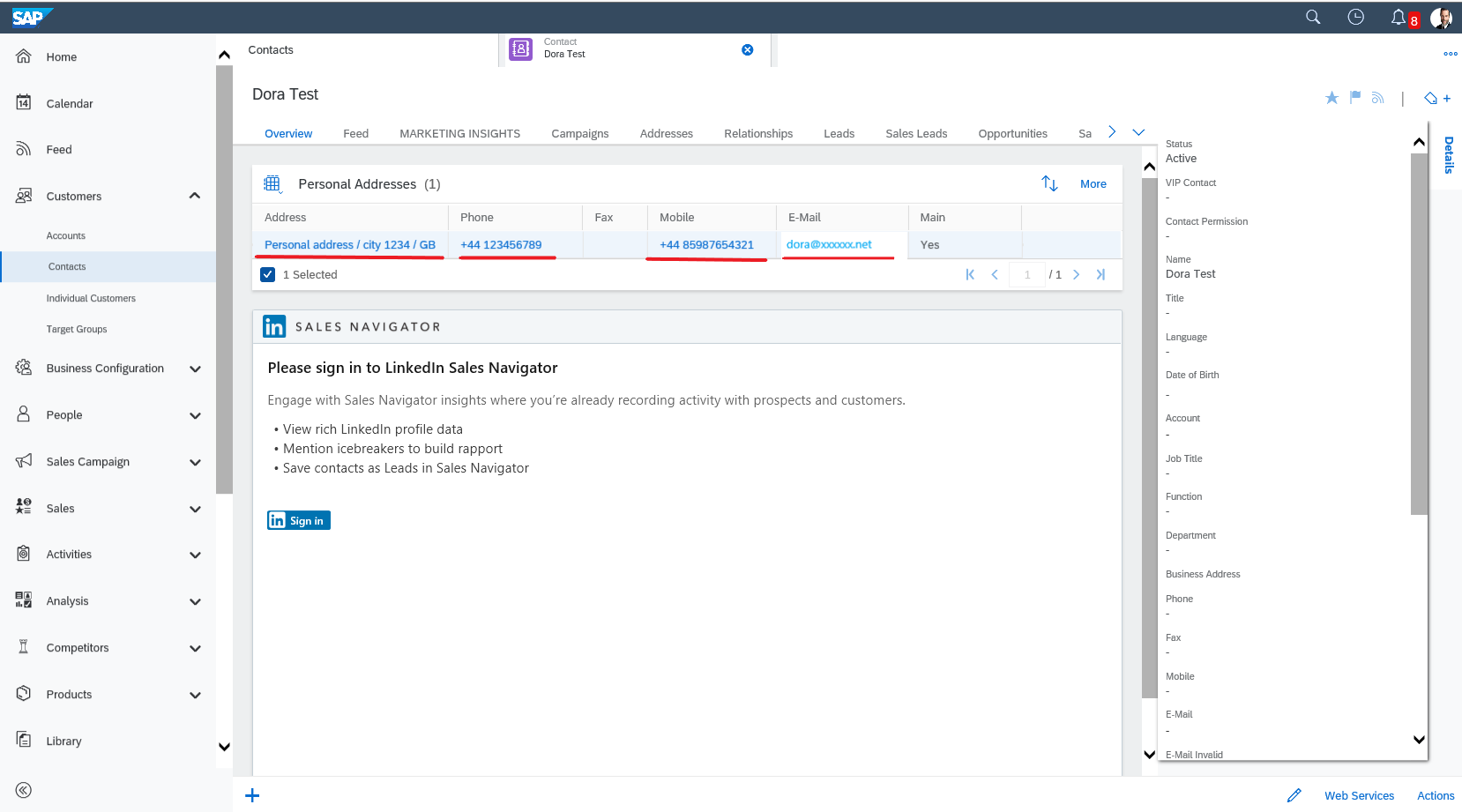The height and width of the screenshot is (812, 1462).
Task: Expand the Business Configuration section
Action: coord(195,369)
